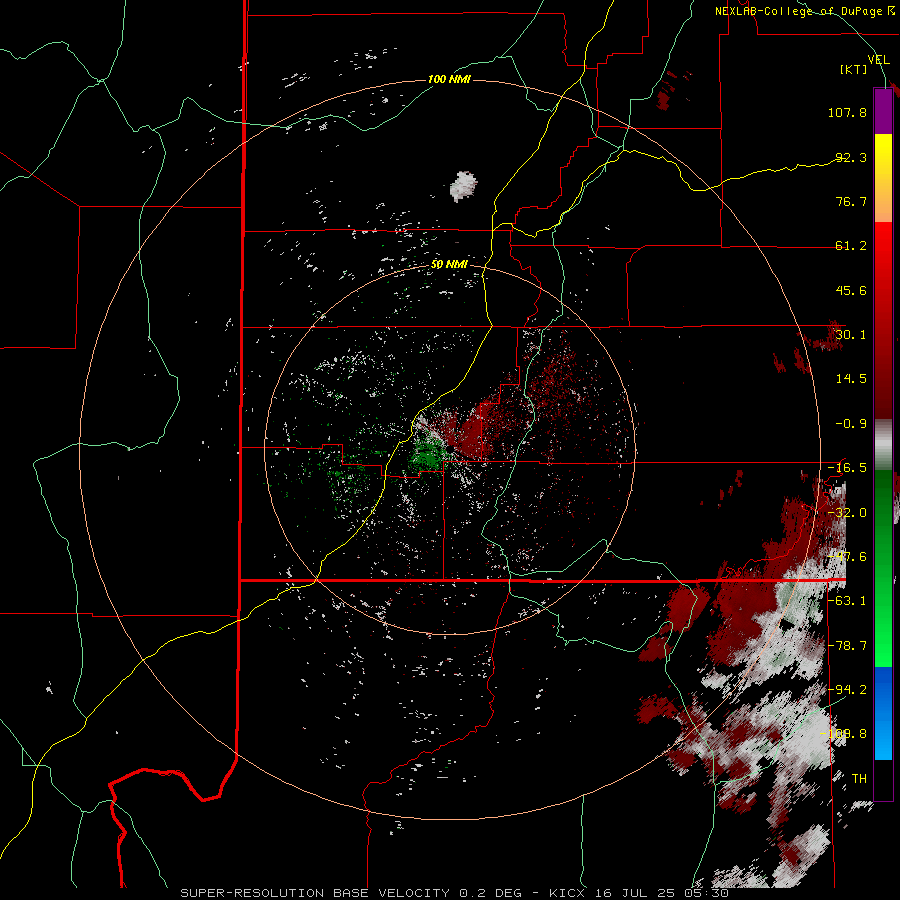The height and width of the screenshot is (900, 900).
Task: Select the -63.1 value on velocity scale
Action: coord(847,601)
